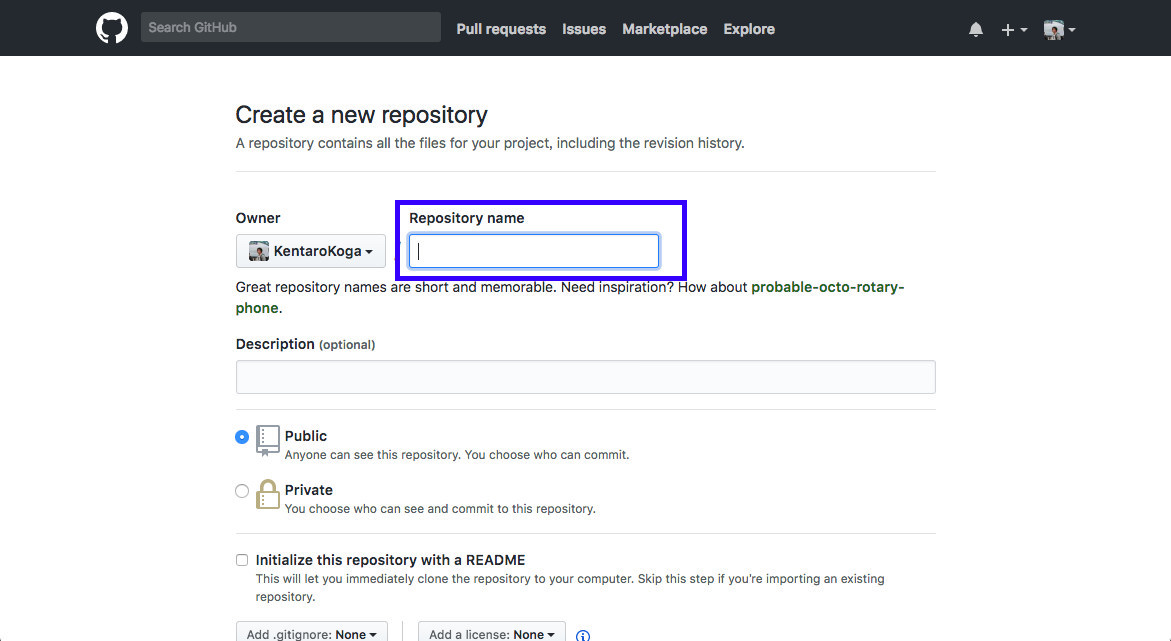Click the GitHub Octocat logo
Image resolution: width=1171 pixels, height=641 pixels.
point(112,28)
